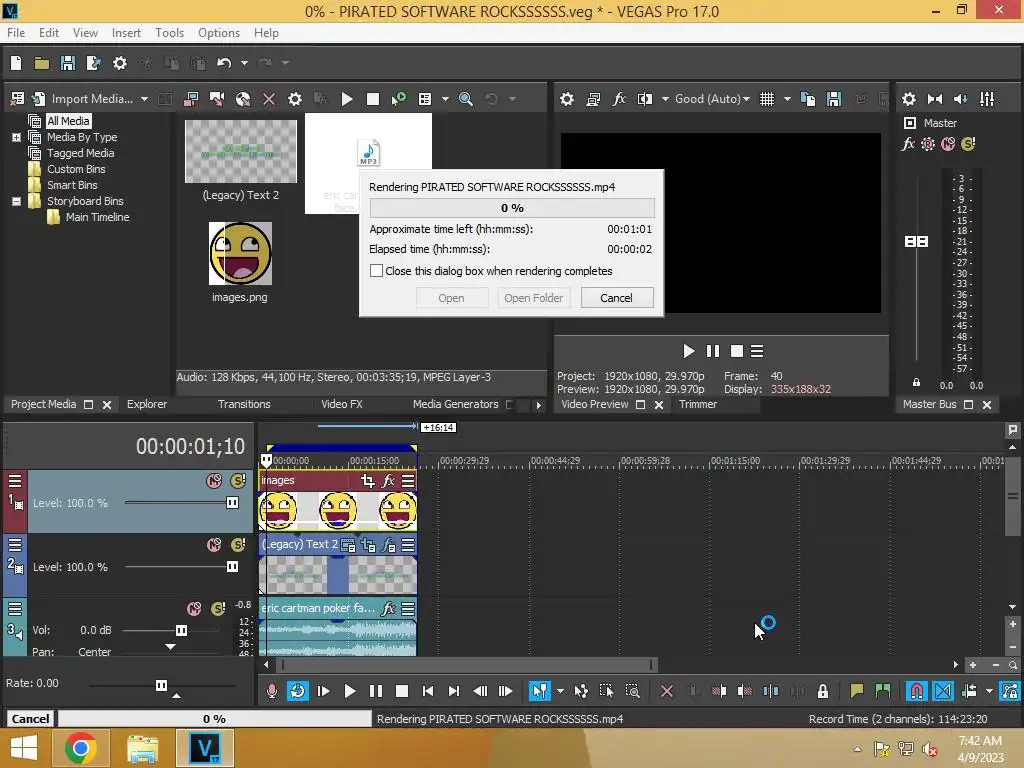Click the New project icon
The image size is (1024, 768).
point(16,63)
